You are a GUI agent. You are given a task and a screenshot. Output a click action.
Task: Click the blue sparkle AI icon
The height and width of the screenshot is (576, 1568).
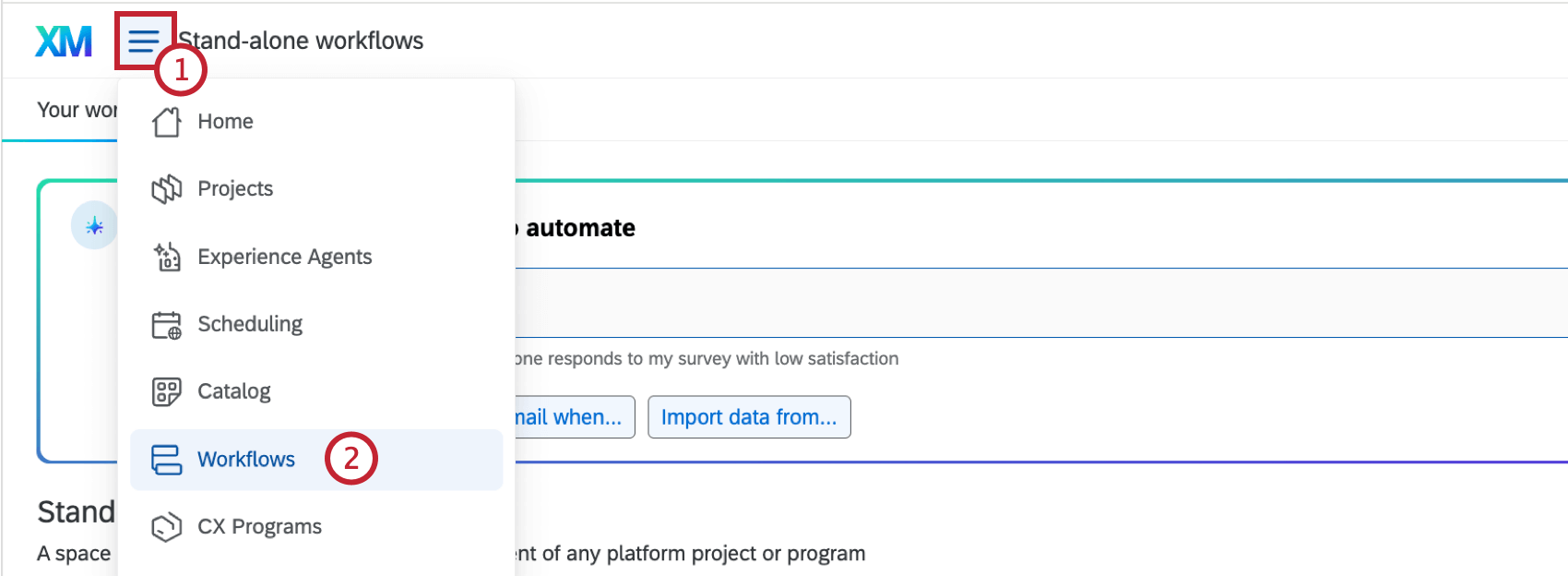(x=93, y=224)
